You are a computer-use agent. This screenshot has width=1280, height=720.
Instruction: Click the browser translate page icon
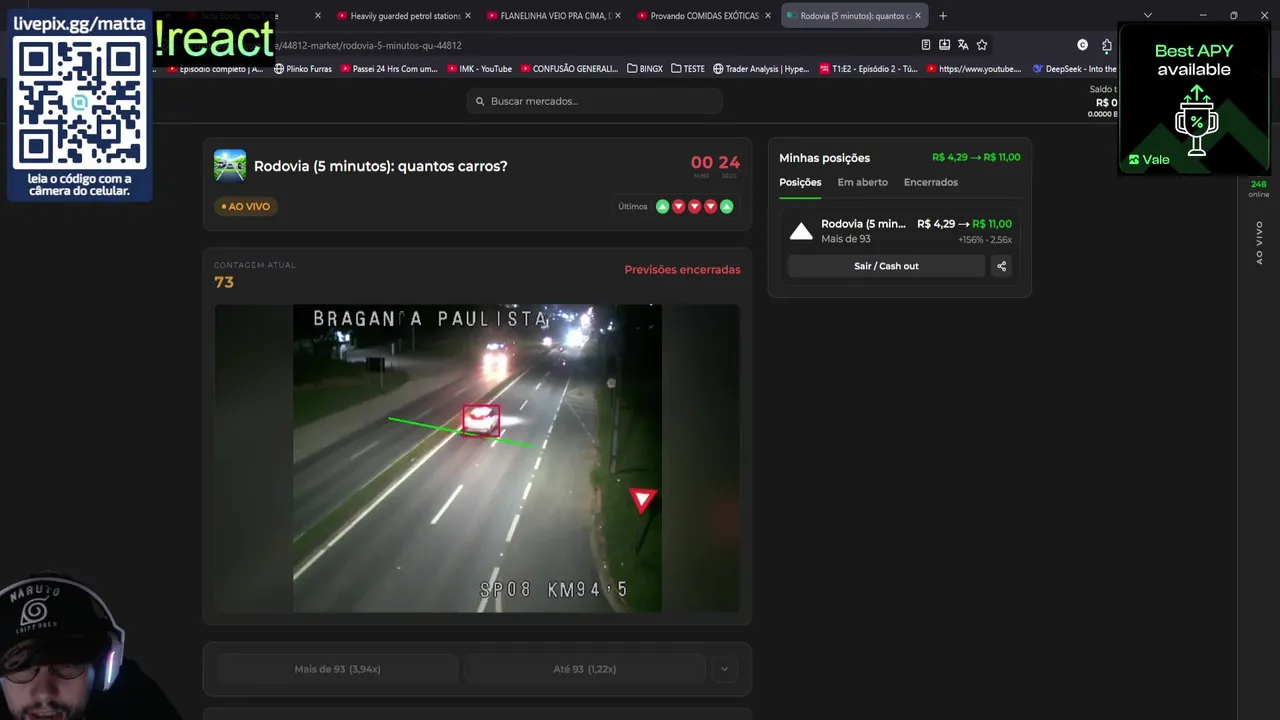click(x=963, y=45)
